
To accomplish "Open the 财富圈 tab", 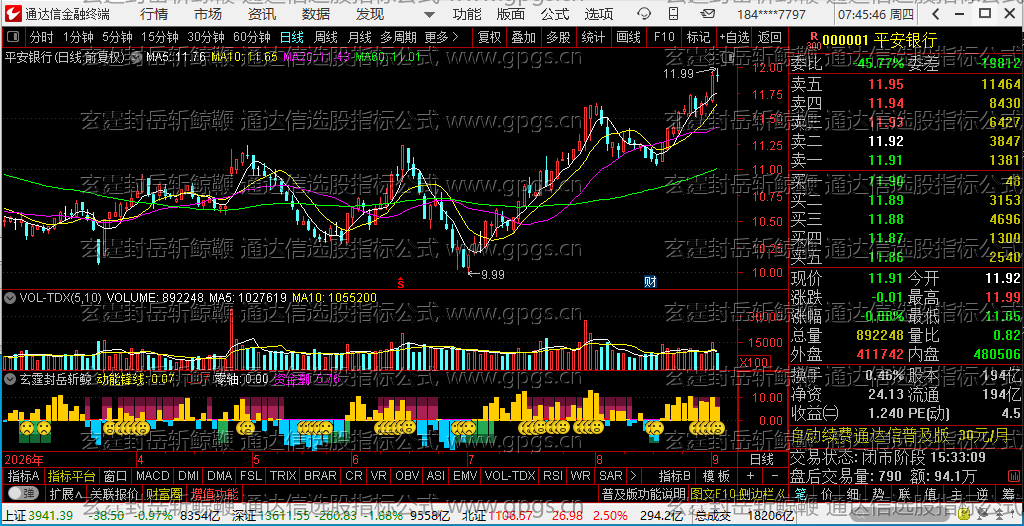I will click(164, 492).
